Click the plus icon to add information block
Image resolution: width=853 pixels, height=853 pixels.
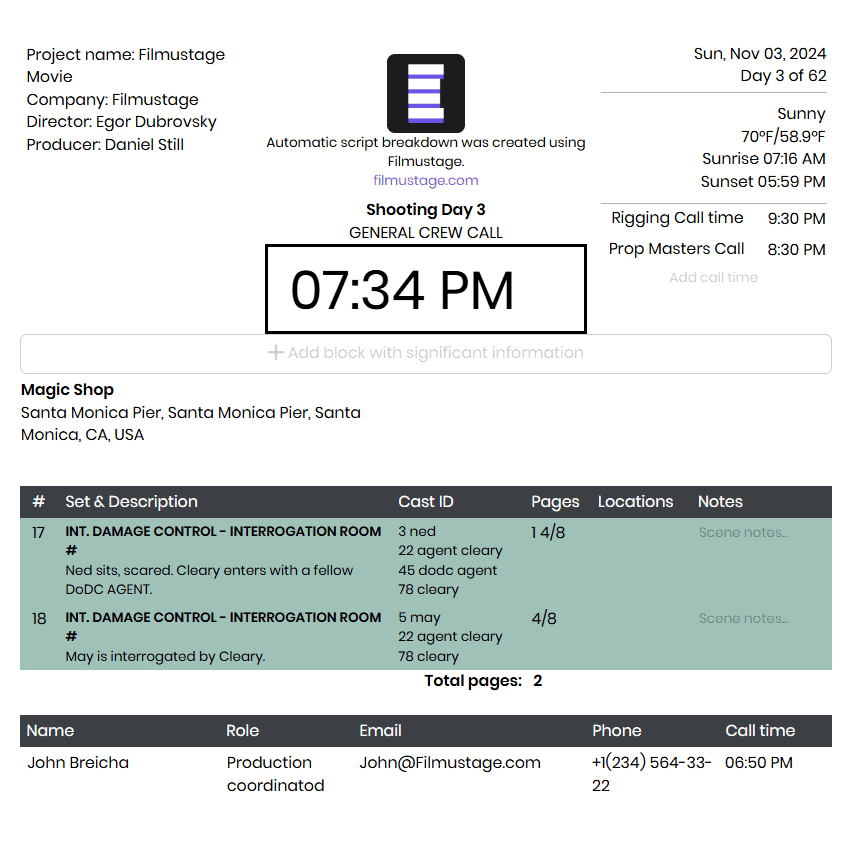[x=273, y=353]
